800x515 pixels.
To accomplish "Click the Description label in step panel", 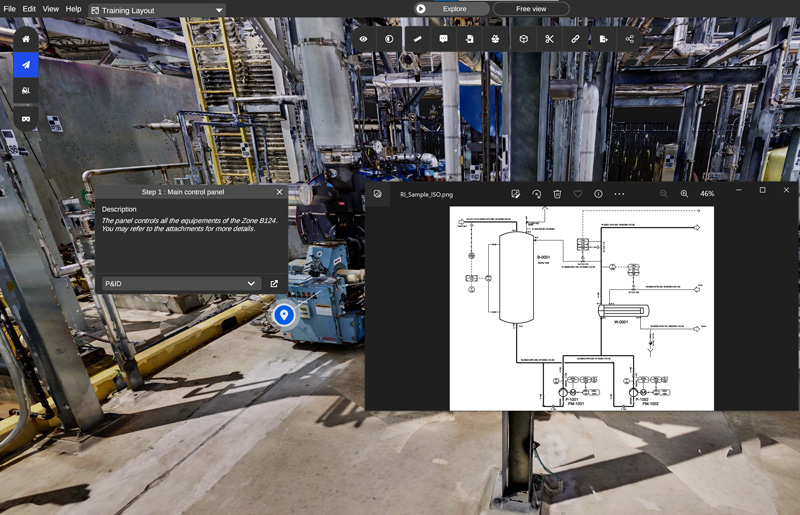I will (x=119, y=209).
